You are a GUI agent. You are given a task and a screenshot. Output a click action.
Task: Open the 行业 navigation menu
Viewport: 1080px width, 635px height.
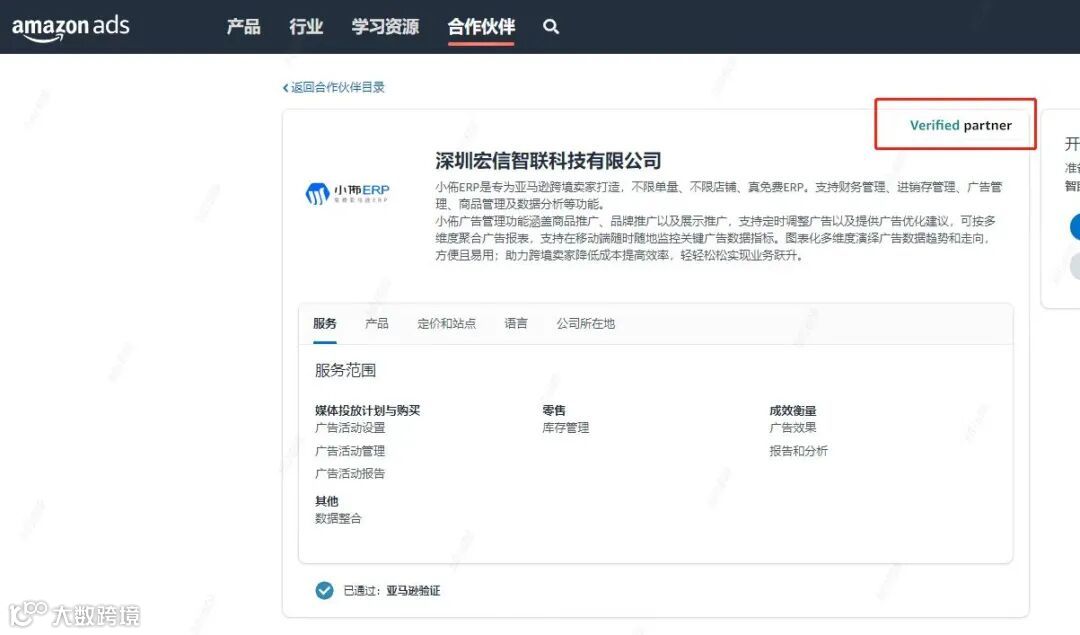click(306, 27)
